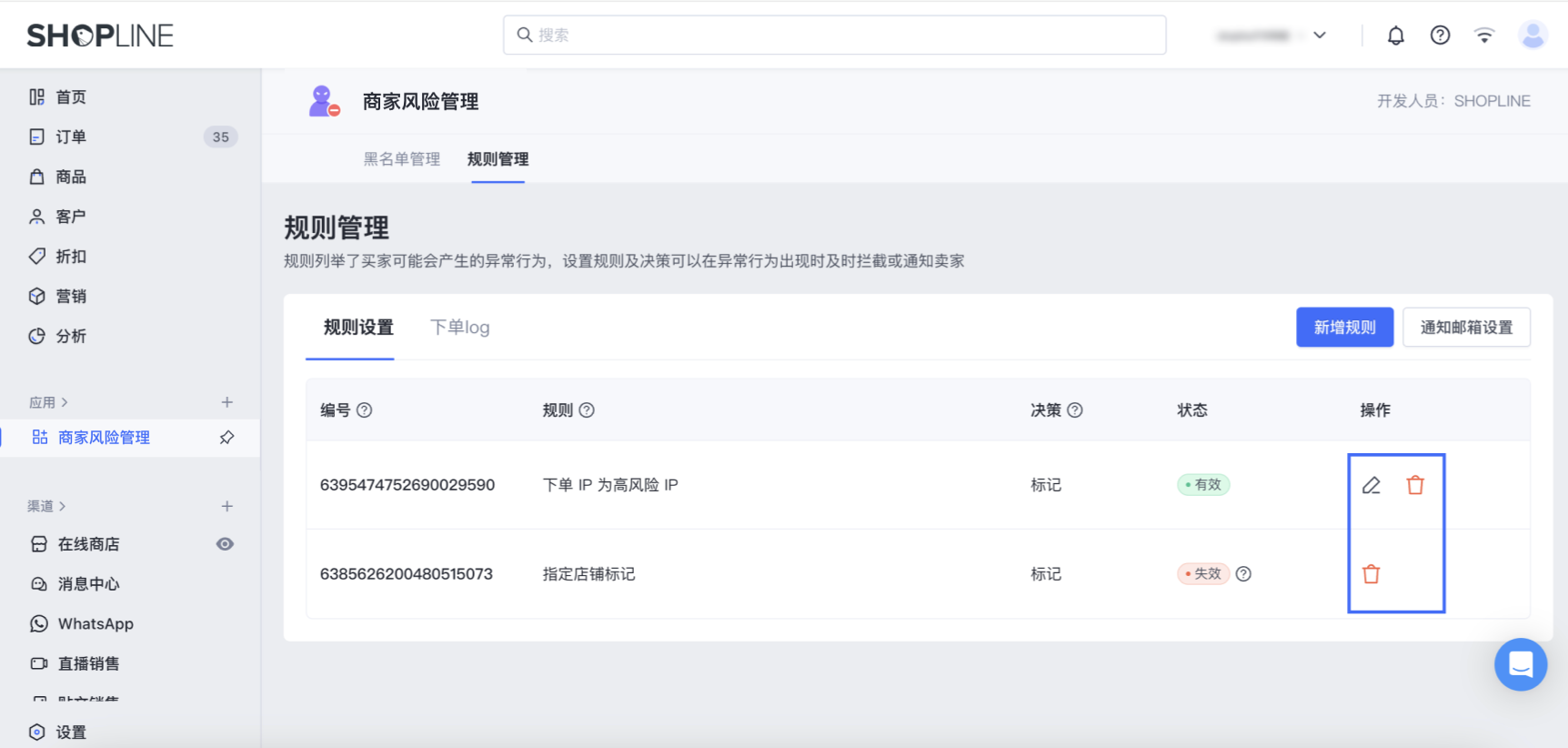Viewport: 1568px width, 748px height.
Task: Click the 新增规则 button
Action: point(1344,328)
